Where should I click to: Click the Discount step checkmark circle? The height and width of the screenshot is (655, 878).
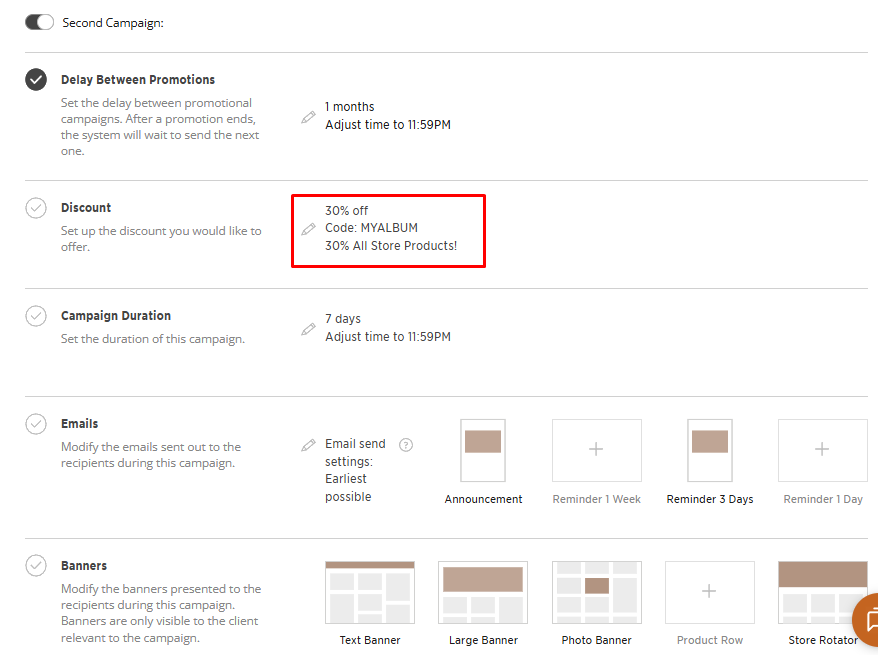pyautogui.click(x=36, y=208)
